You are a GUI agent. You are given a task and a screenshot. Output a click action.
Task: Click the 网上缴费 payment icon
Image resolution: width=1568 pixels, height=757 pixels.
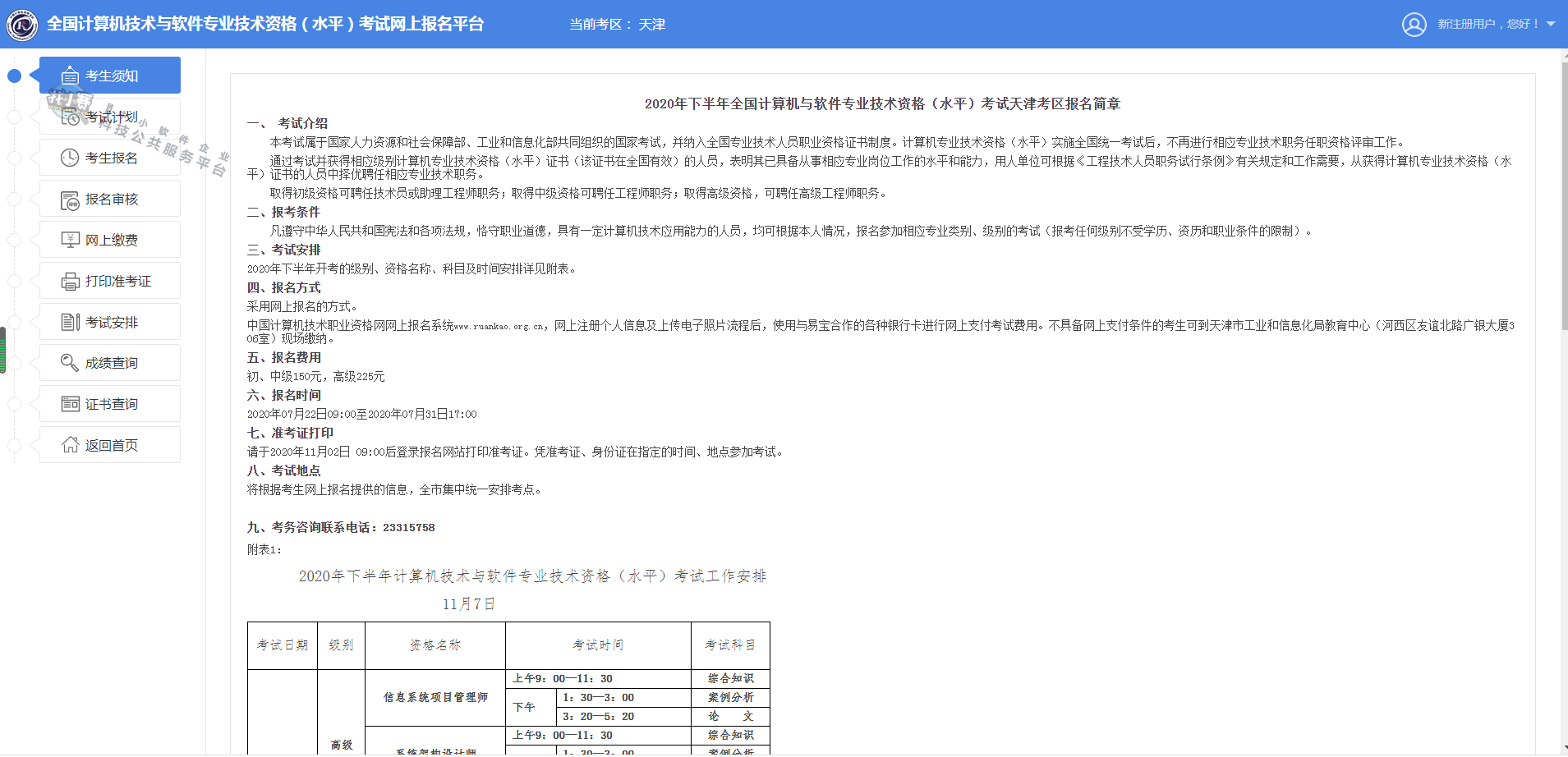point(70,240)
